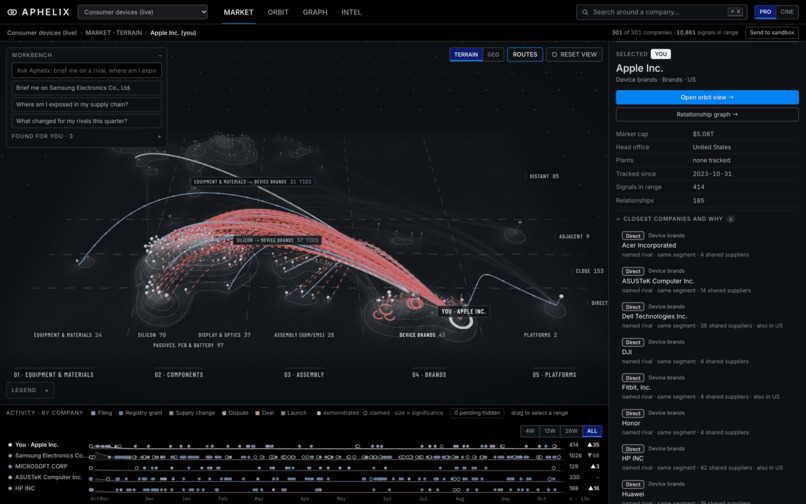This screenshot has width=806, height=504.
Task: Click Equipment & Materials → Device Brands route label
Action: [x=252, y=182]
